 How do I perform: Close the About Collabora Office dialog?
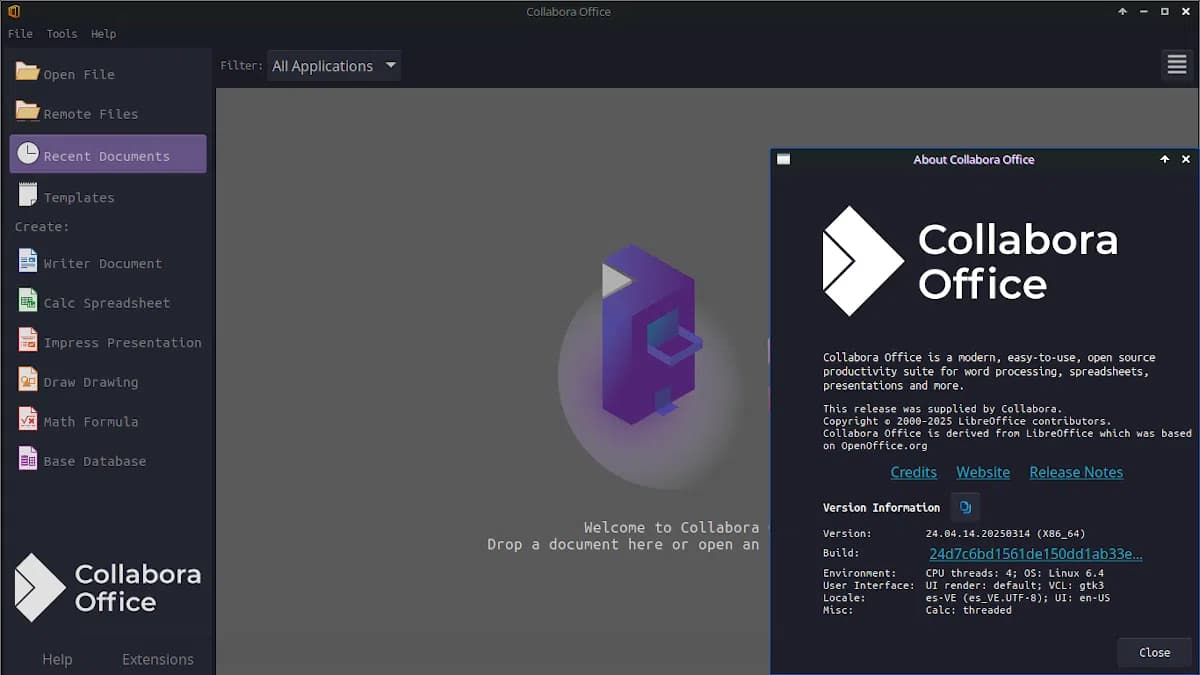(x=1154, y=652)
